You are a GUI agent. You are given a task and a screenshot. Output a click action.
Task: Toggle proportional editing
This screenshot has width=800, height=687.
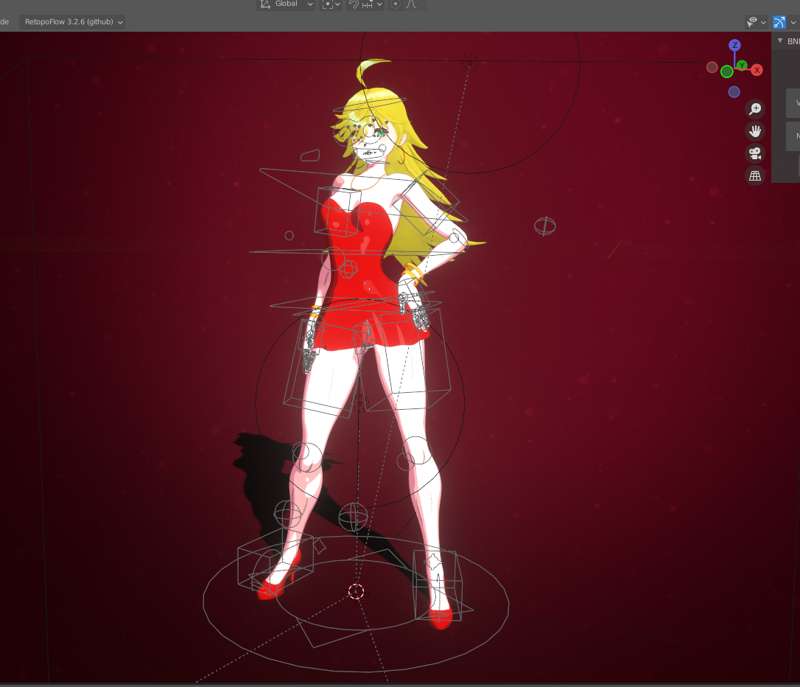395,4
